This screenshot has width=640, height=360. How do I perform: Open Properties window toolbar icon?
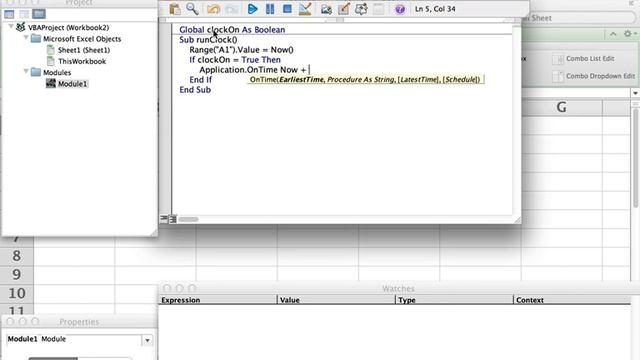click(344, 9)
